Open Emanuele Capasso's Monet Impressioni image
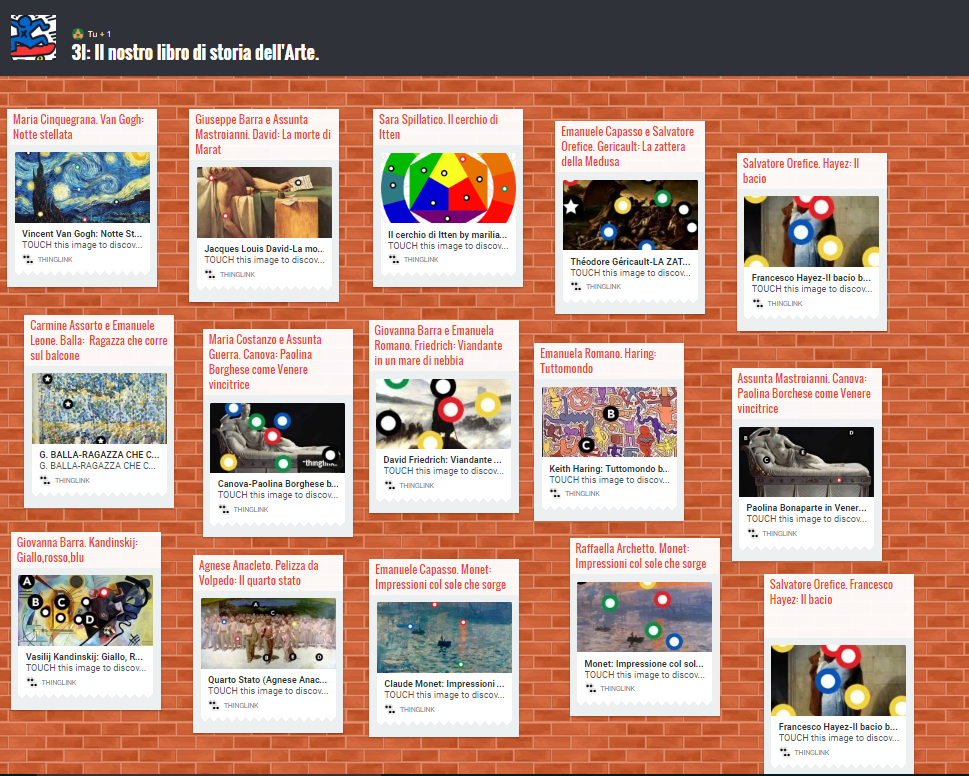 point(444,637)
